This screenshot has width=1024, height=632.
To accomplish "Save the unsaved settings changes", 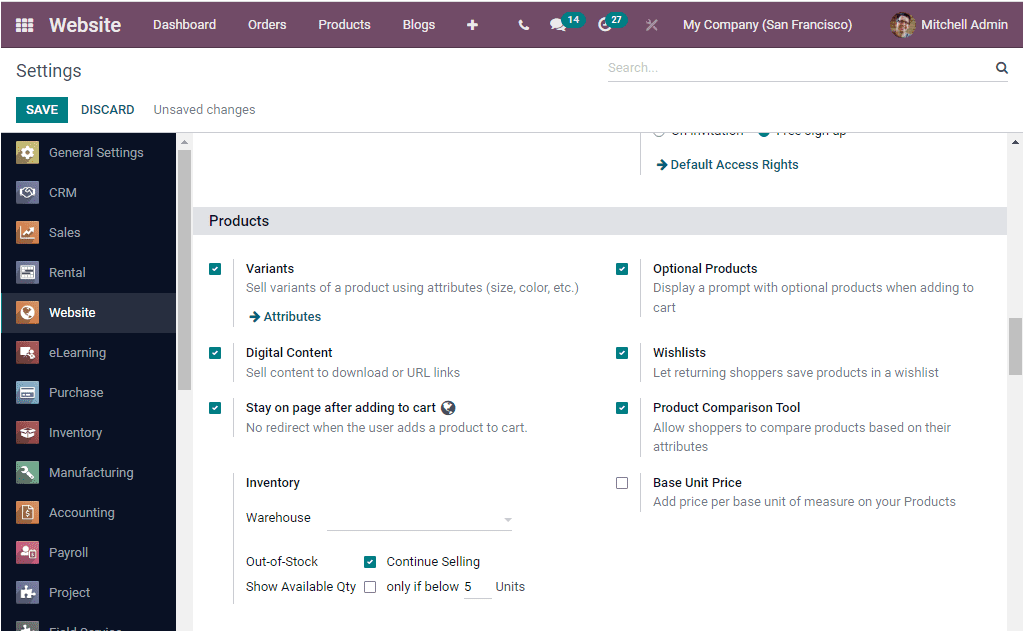I will [41, 109].
